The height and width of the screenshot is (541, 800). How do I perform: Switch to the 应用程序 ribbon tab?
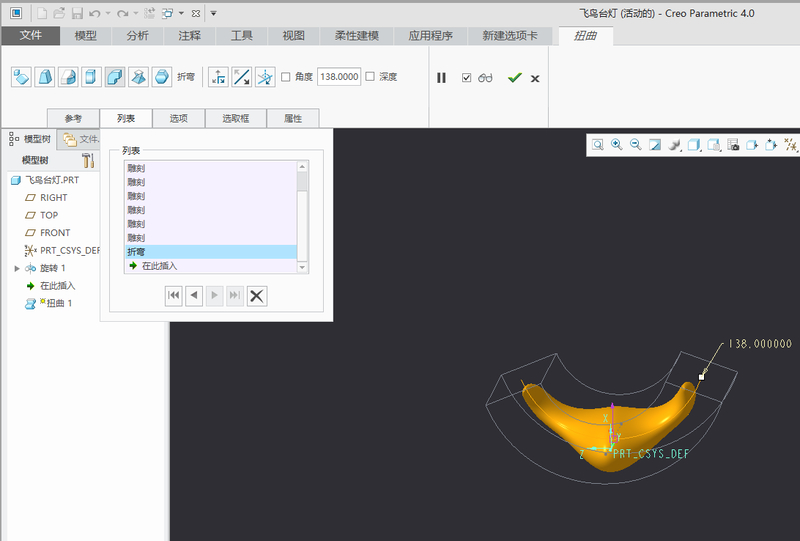431,36
